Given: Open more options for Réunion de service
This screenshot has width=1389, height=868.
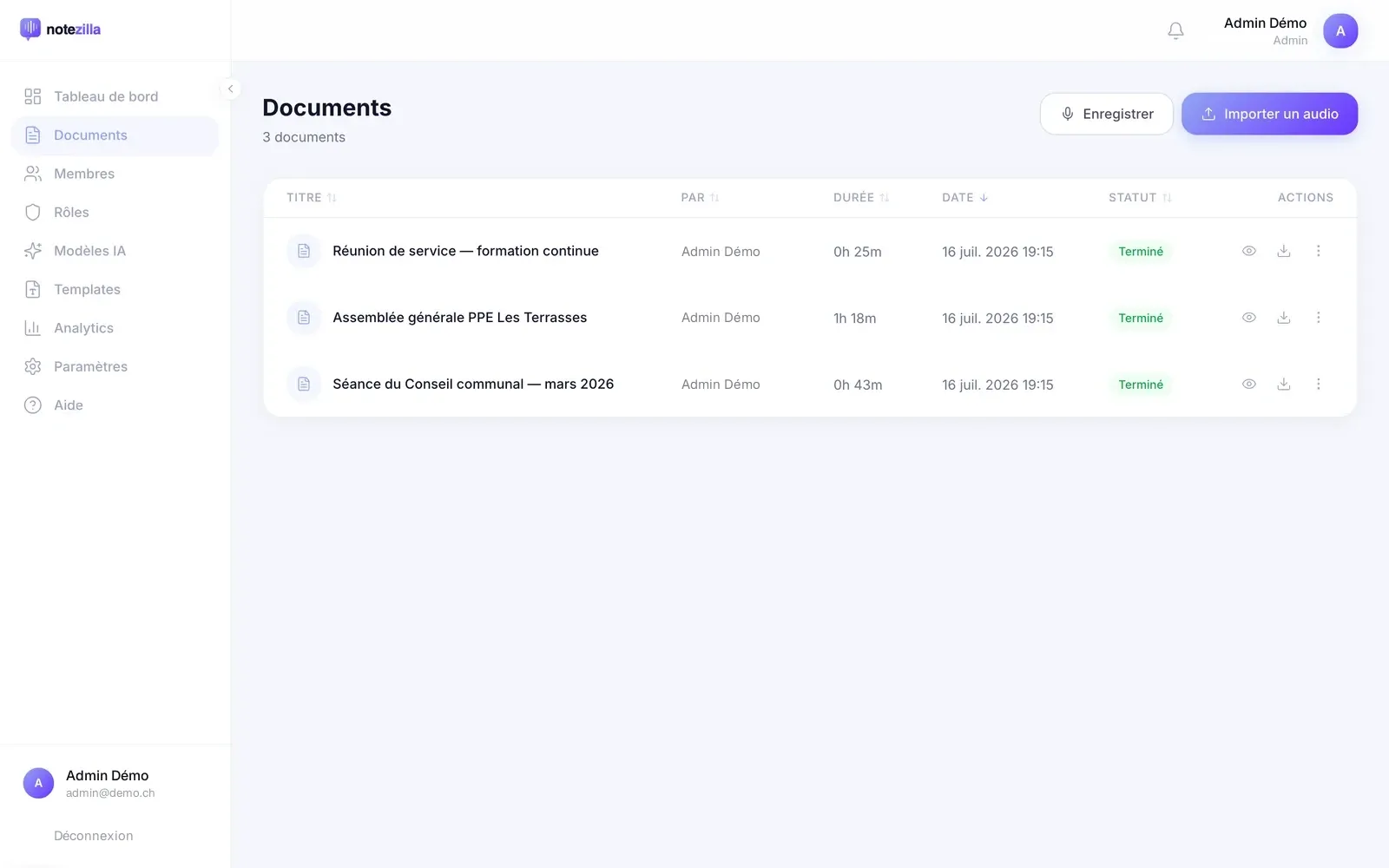Looking at the screenshot, I should [x=1318, y=251].
